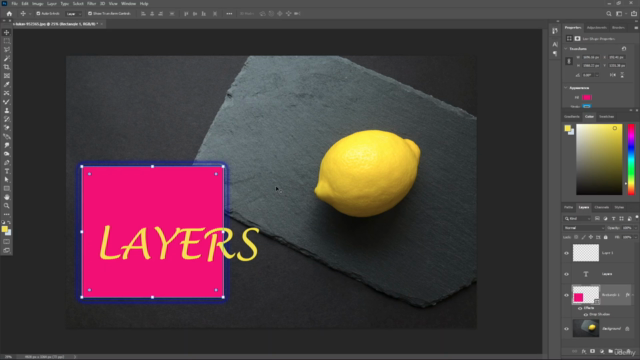
Task: Open the Kind filter dropdown
Action: (x=578, y=219)
